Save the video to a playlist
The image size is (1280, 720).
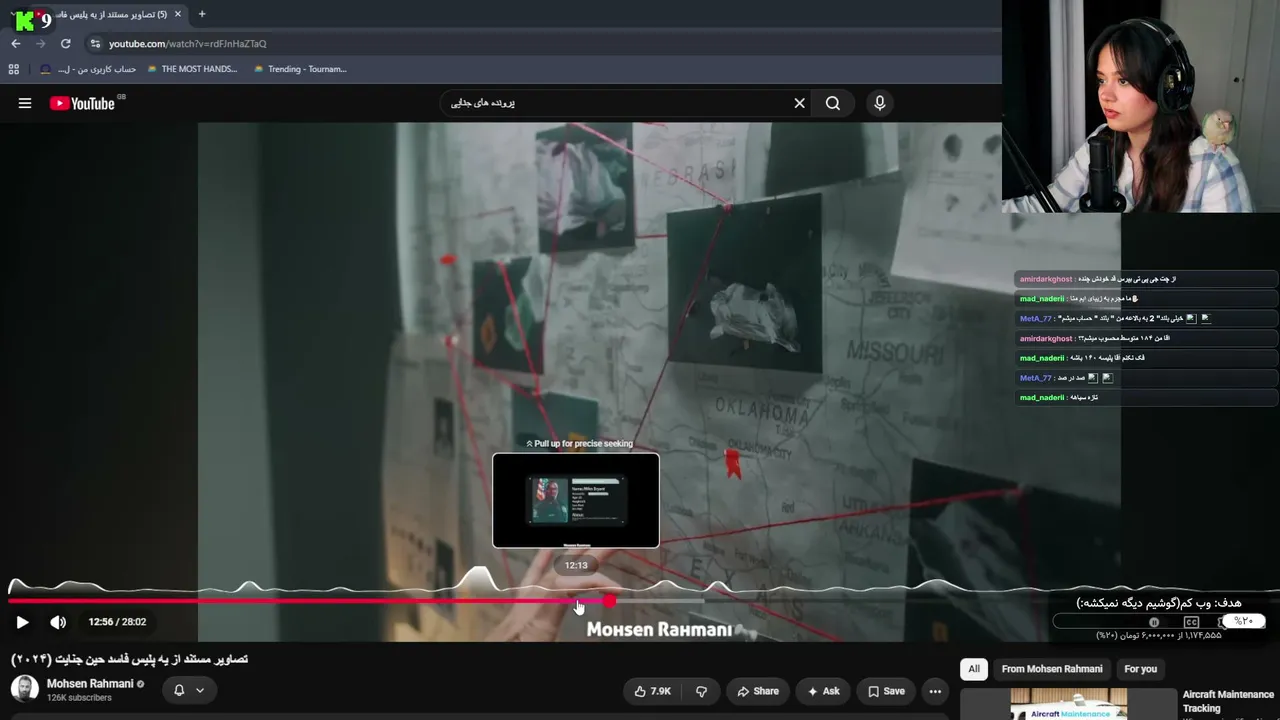886,691
